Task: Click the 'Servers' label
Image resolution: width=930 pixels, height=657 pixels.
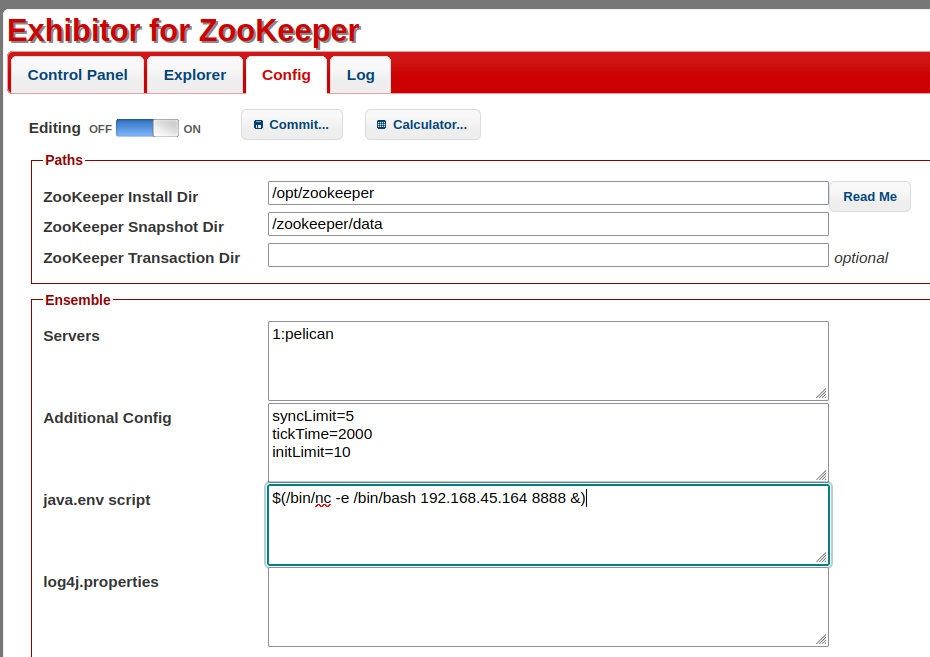Action: pos(71,336)
